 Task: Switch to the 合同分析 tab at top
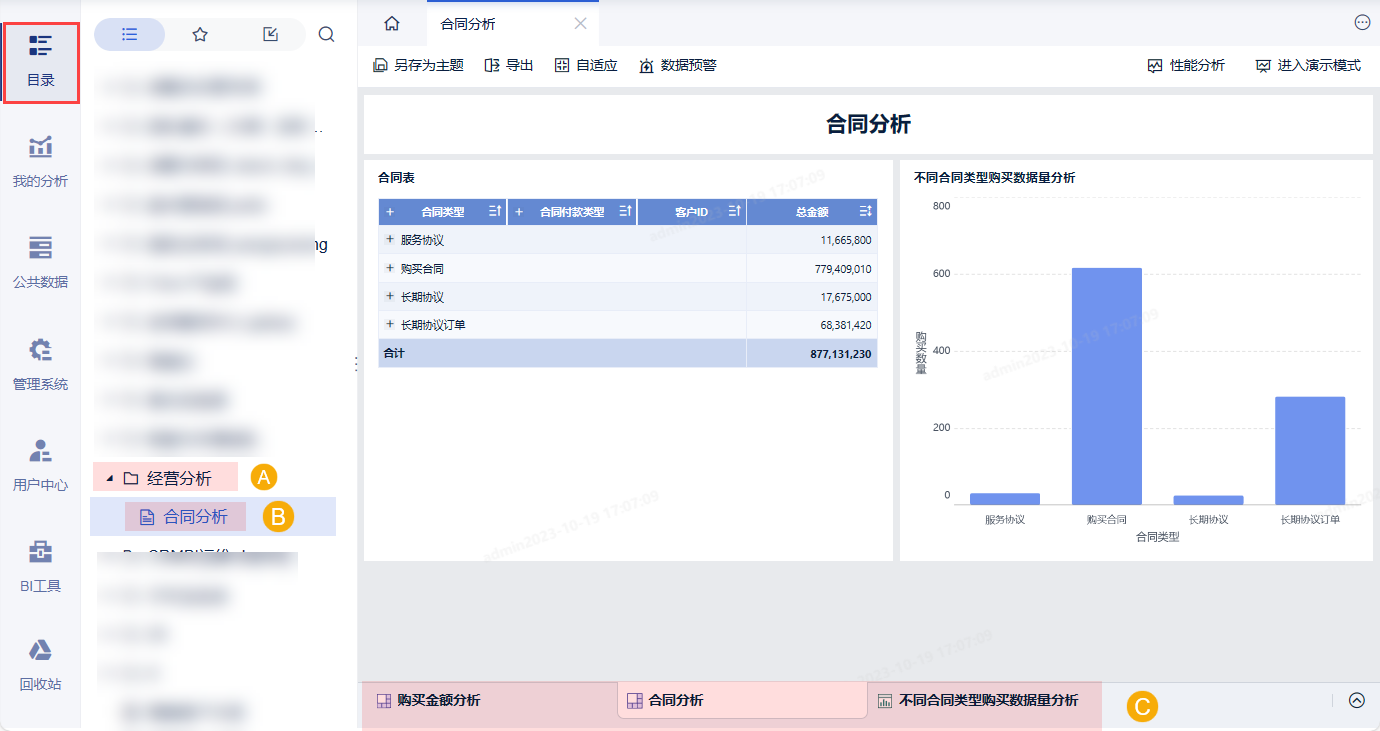point(468,24)
